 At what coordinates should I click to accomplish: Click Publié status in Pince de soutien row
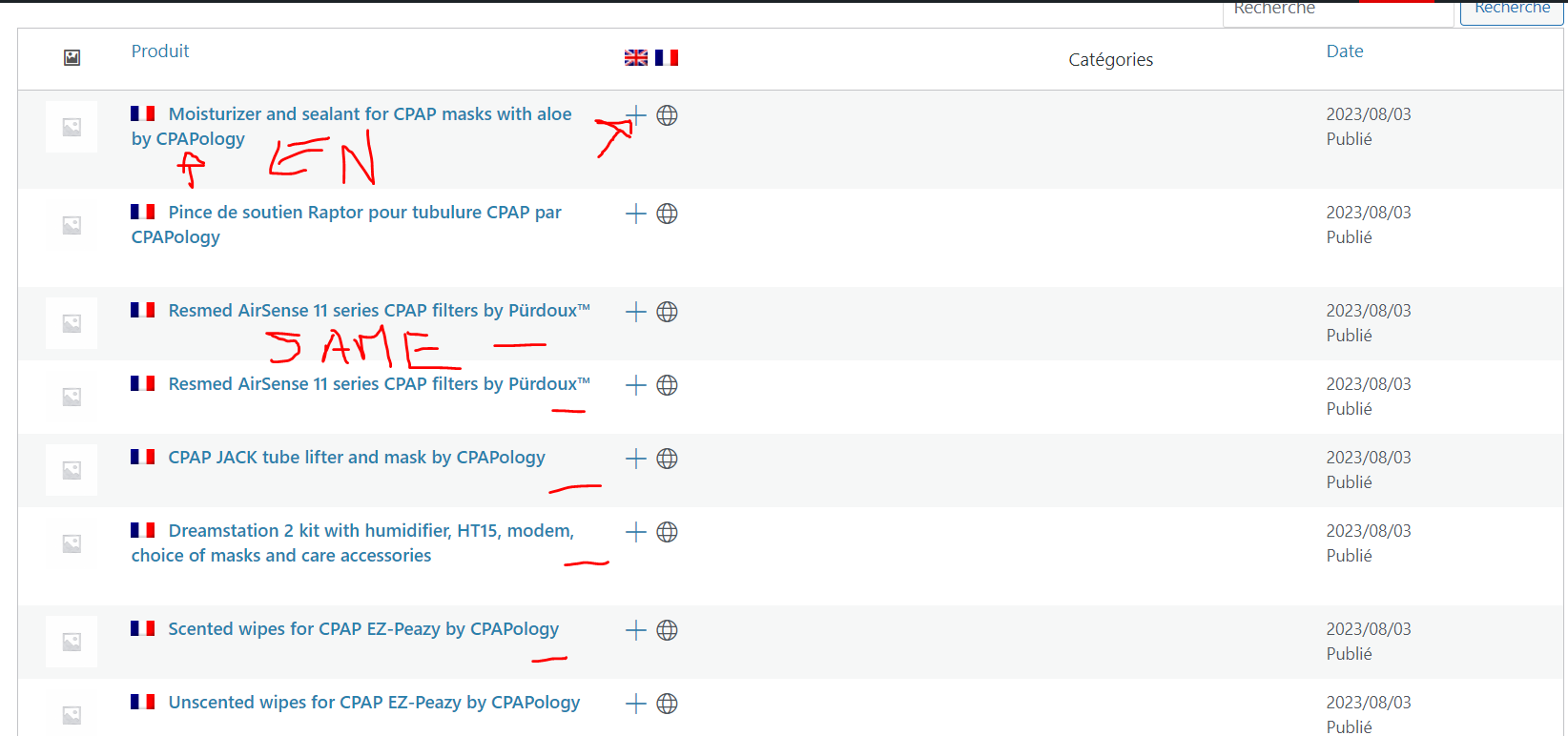coord(1349,237)
